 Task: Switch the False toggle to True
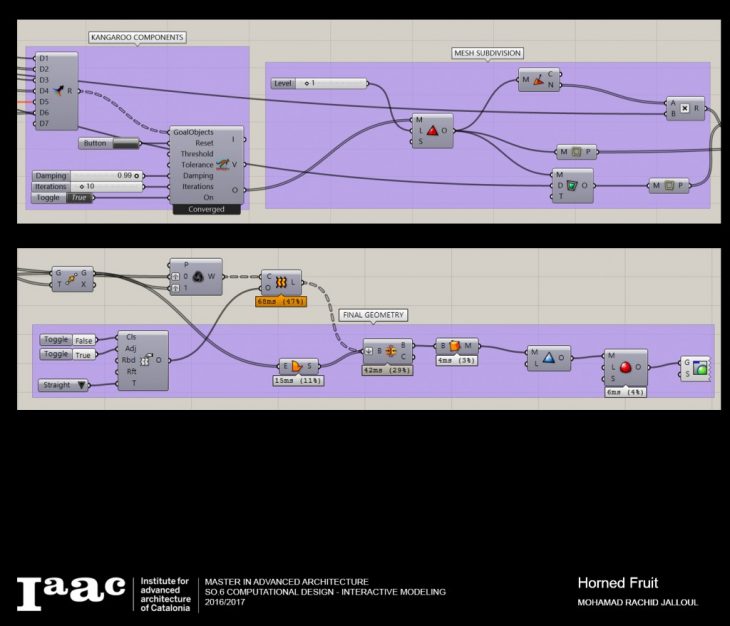tap(84, 340)
